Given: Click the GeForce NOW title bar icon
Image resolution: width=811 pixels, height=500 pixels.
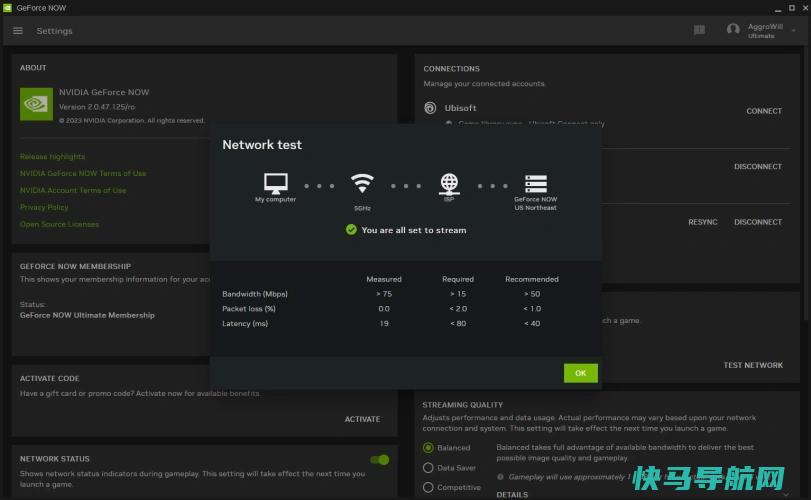Looking at the screenshot, I should click(7, 8).
